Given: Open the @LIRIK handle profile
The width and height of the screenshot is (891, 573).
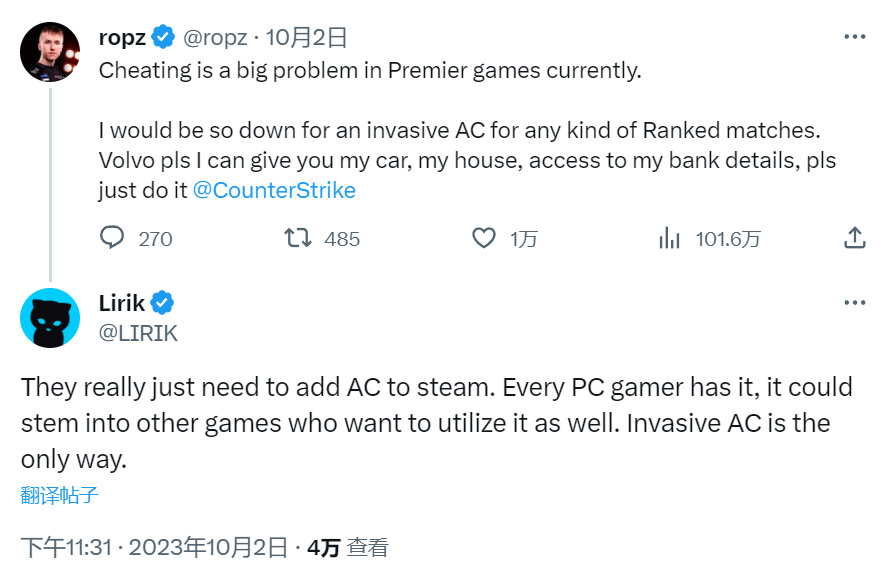Looking at the screenshot, I should 138,334.
